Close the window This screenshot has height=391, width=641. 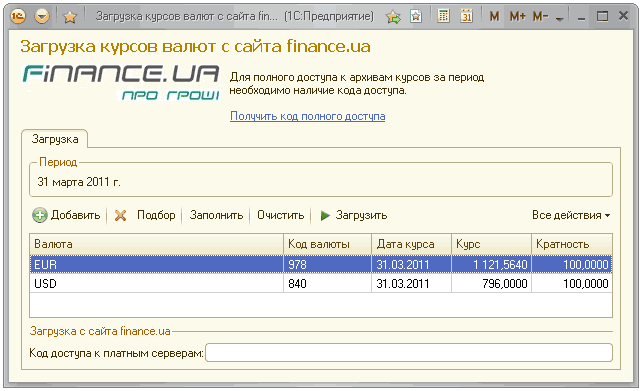(x=623, y=16)
